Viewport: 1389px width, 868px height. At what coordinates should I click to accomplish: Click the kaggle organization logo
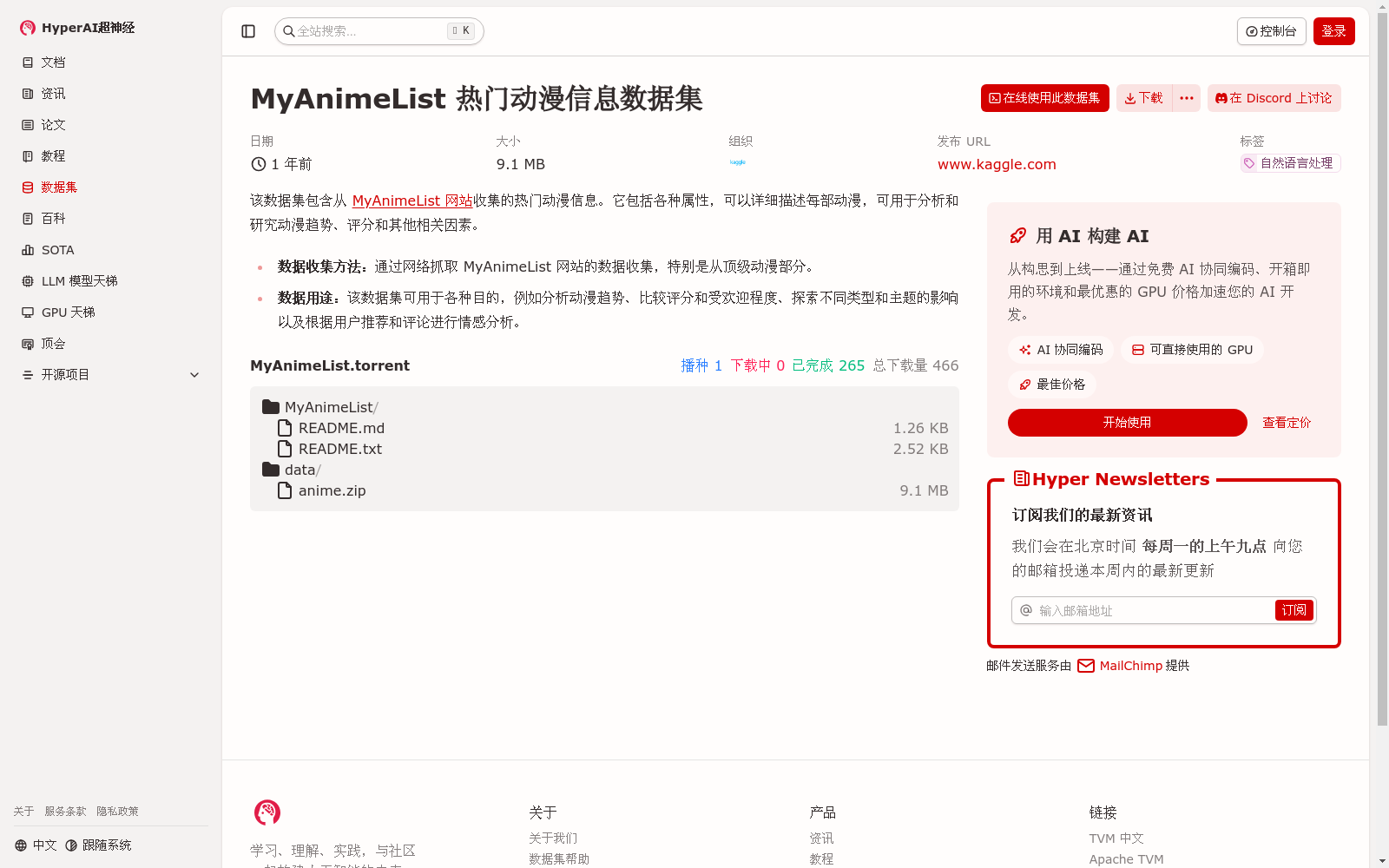point(738,162)
